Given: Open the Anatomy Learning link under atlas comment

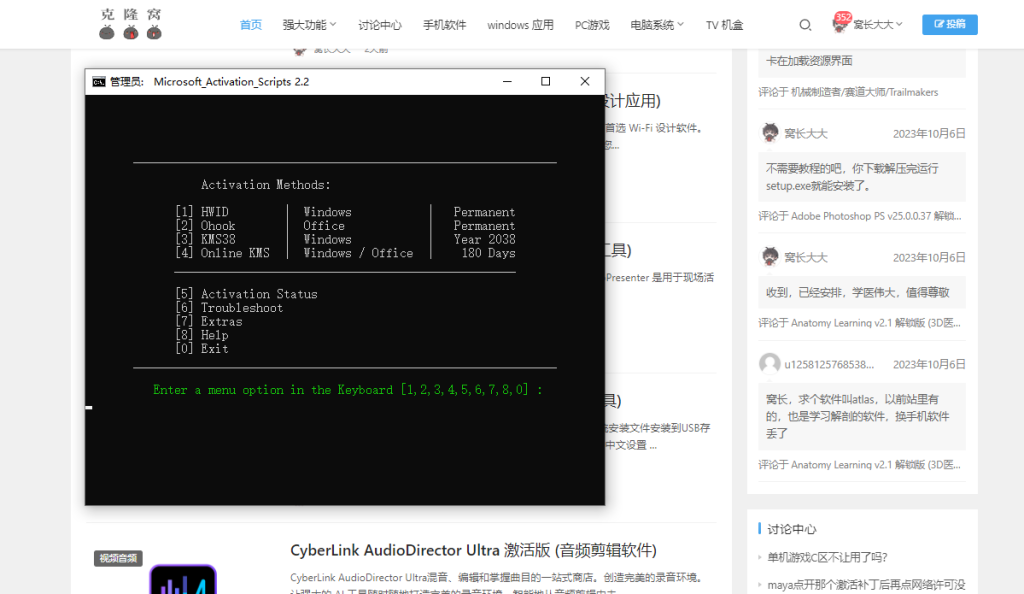Looking at the screenshot, I should pyautogui.click(x=876, y=465).
